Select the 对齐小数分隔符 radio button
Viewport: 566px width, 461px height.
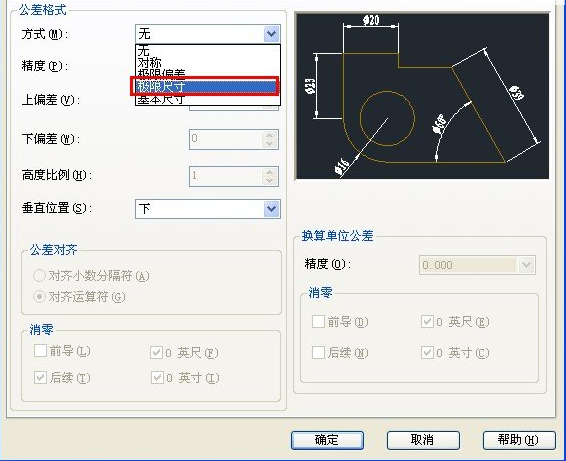(x=39, y=276)
